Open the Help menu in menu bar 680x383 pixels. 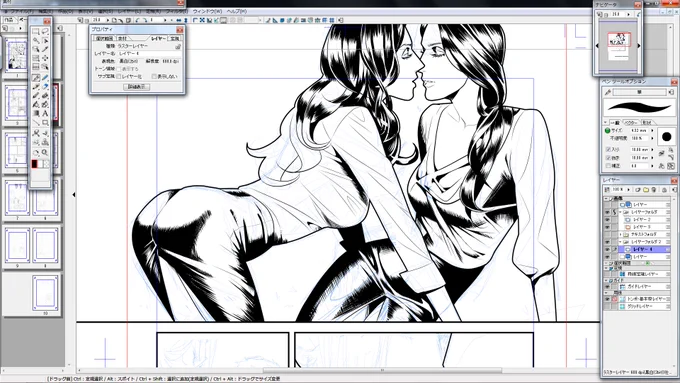(237, 12)
